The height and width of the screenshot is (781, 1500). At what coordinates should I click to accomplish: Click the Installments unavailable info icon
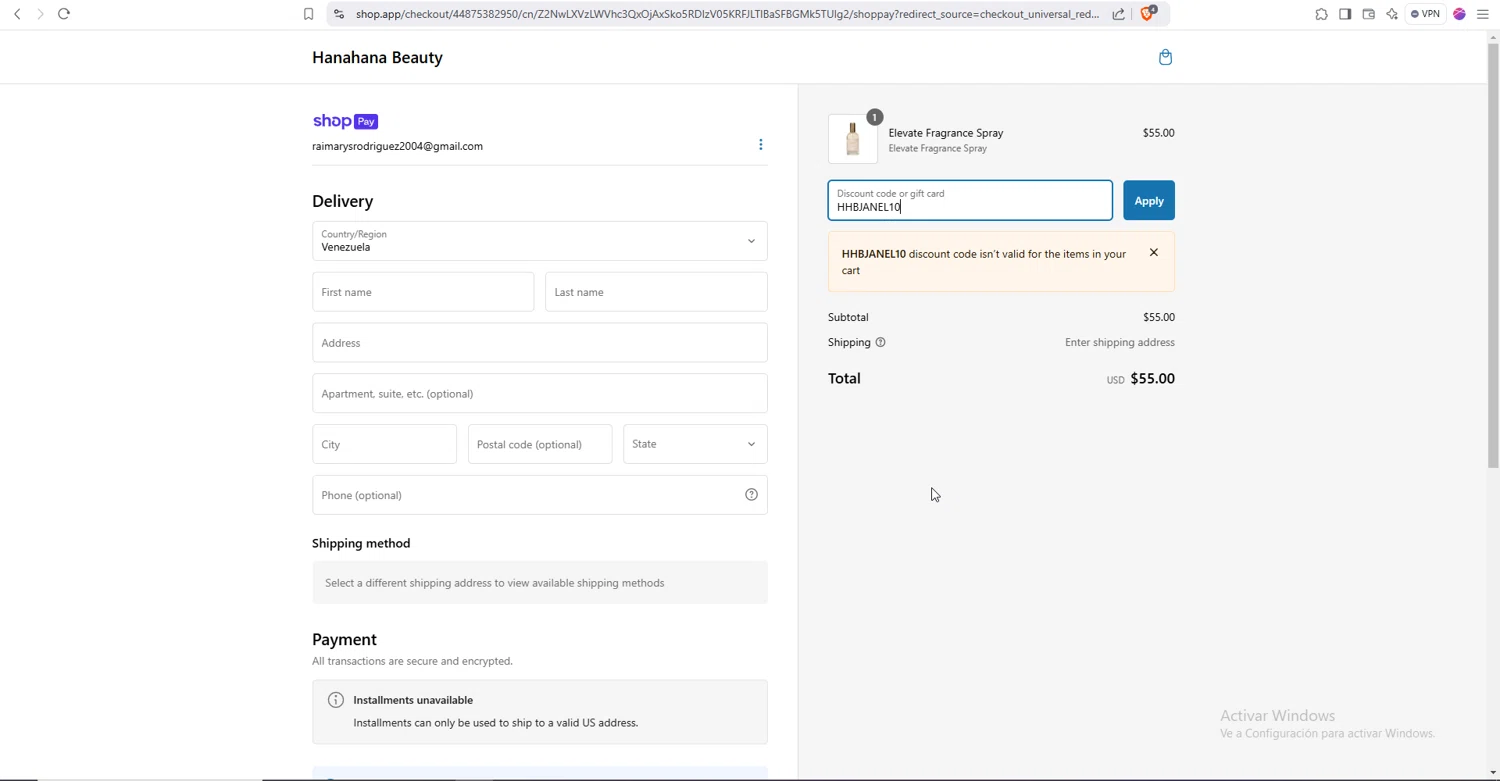(336, 700)
